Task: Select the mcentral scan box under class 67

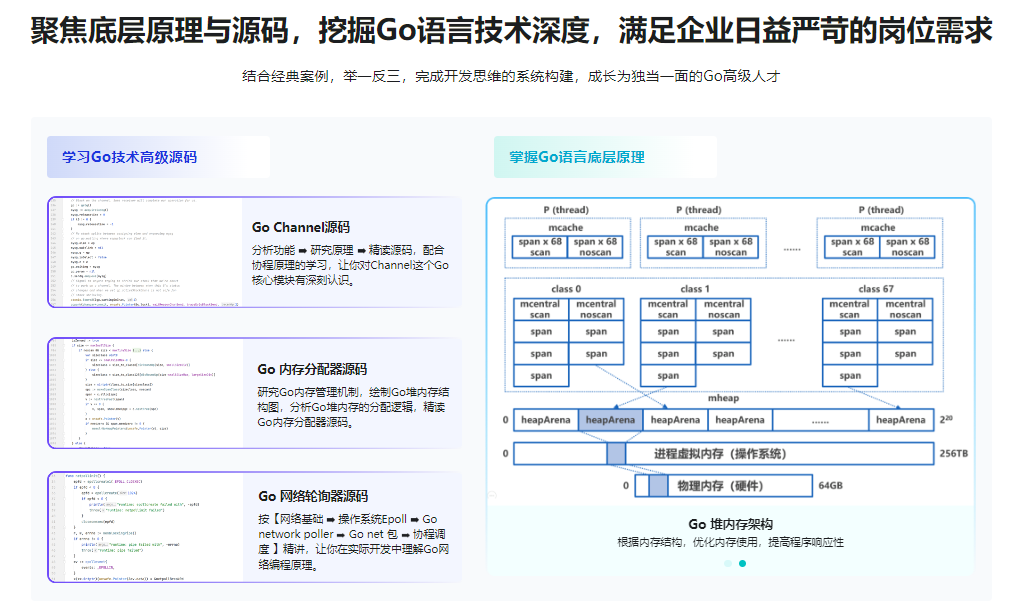Action: tap(850, 310)
